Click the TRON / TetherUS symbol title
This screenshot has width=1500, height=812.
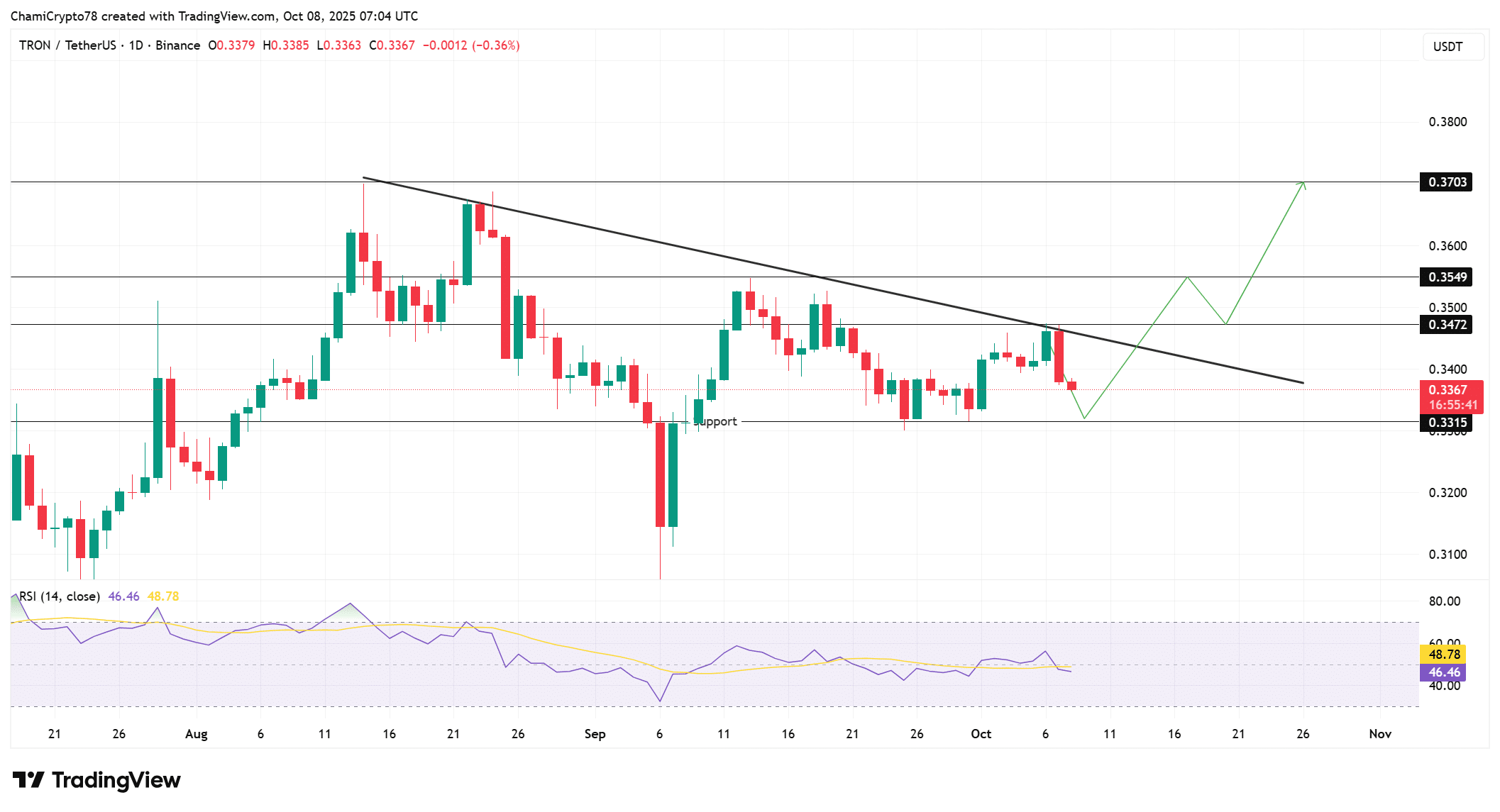pos(67,45)
